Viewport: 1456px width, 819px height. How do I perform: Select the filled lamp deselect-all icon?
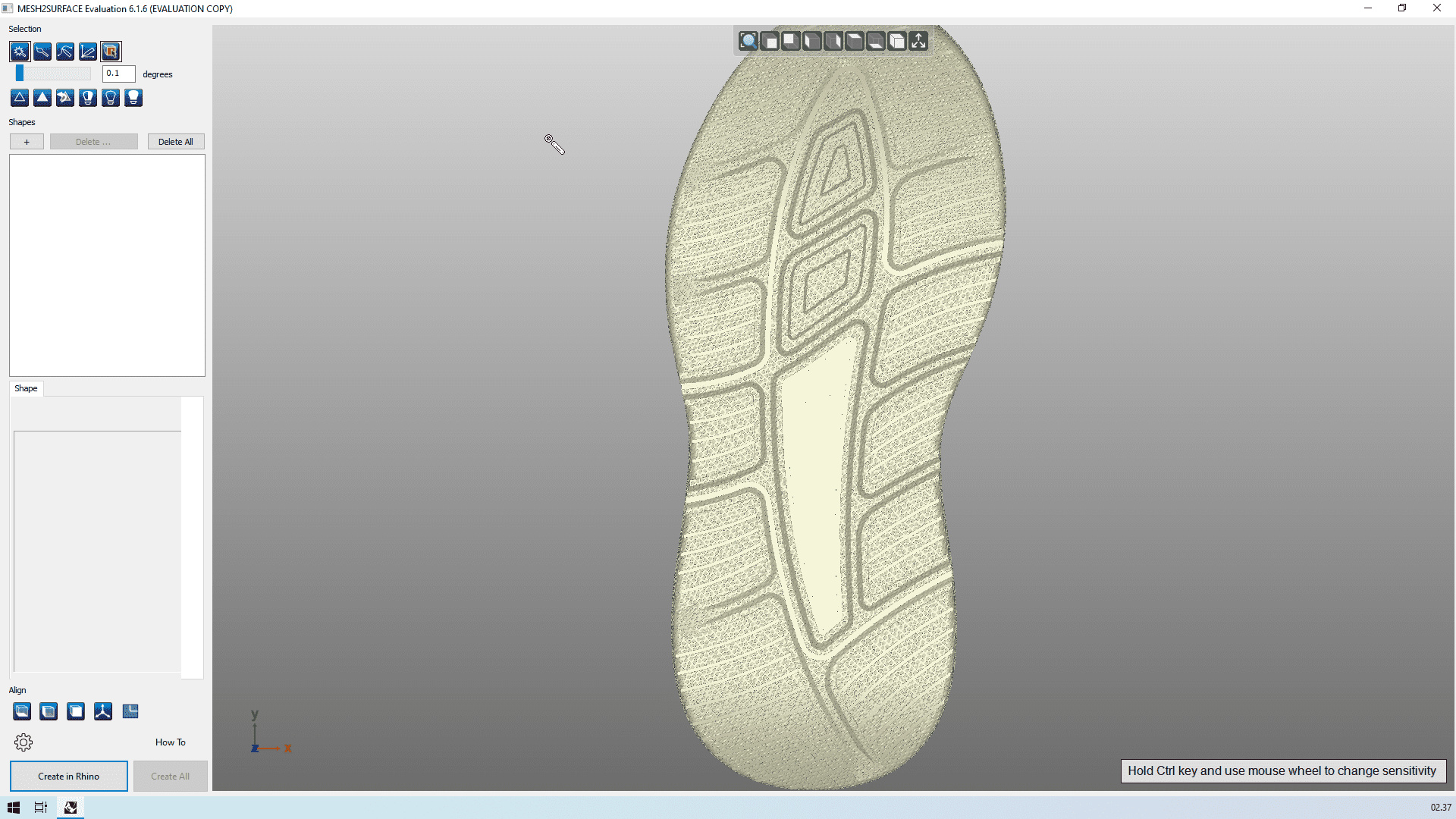(133, 97)
